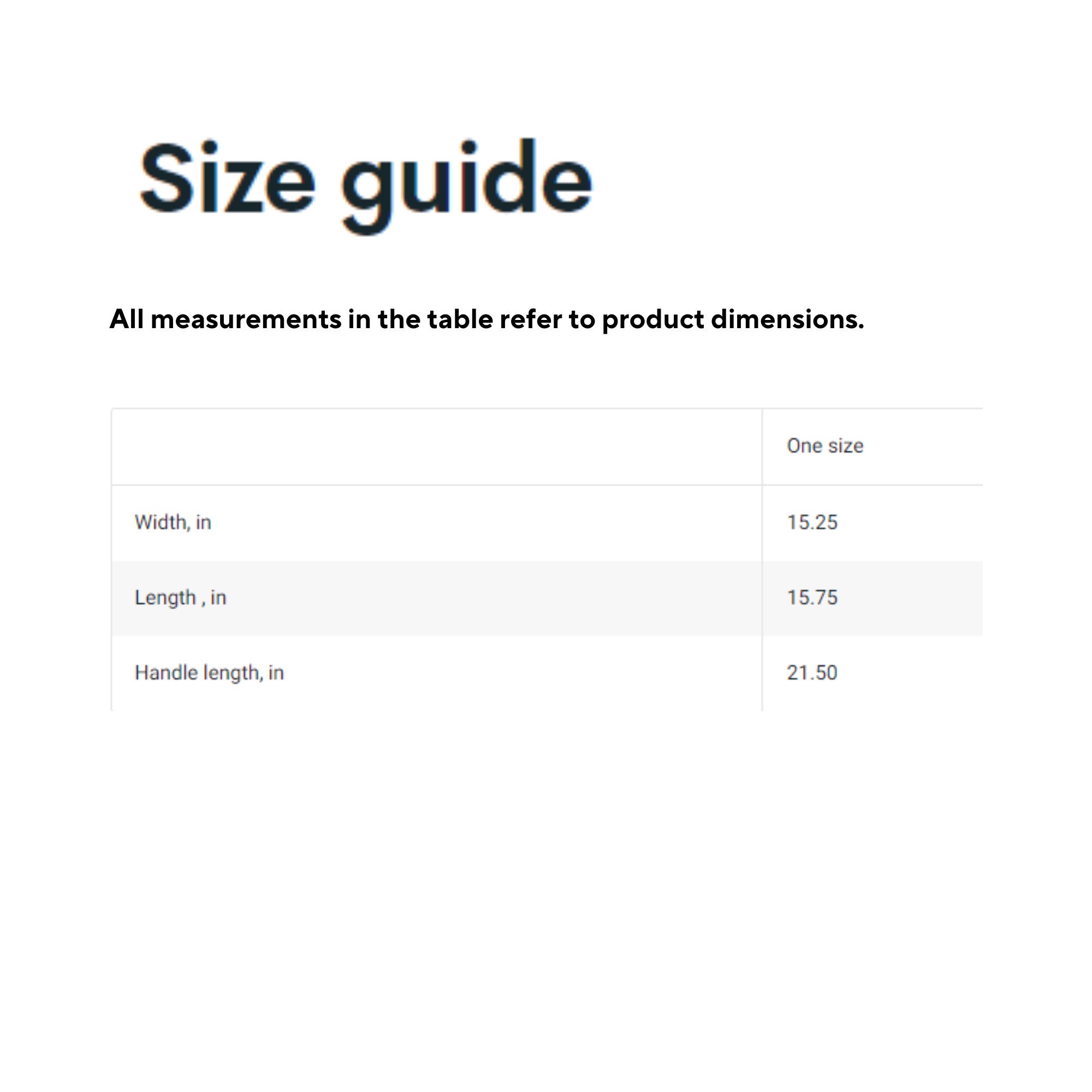1092x1092 pixels.
Task: Click blank space in Width row
Action: pos(486,523)
